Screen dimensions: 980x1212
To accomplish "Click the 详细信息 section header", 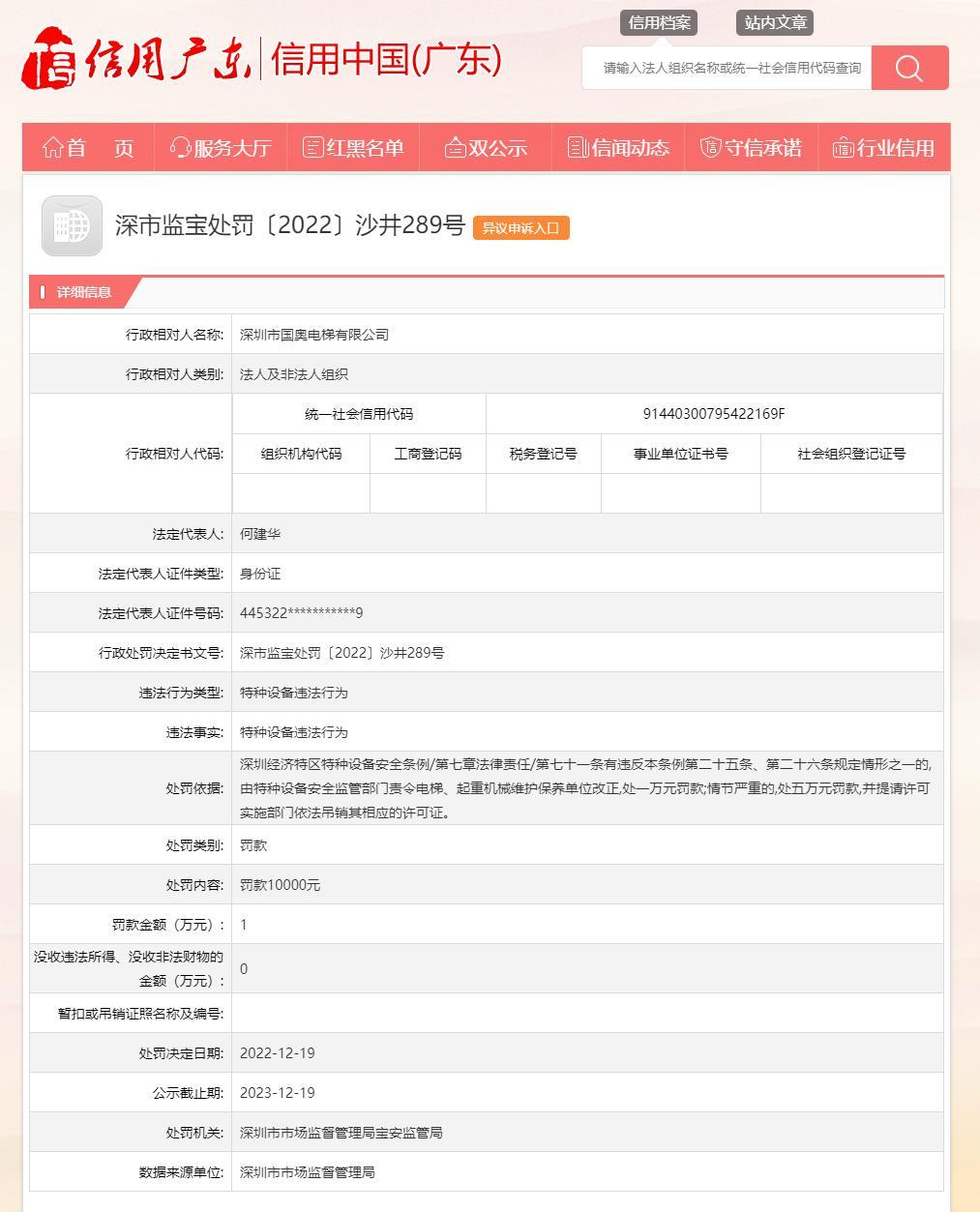I will click(x=84, y=292).
